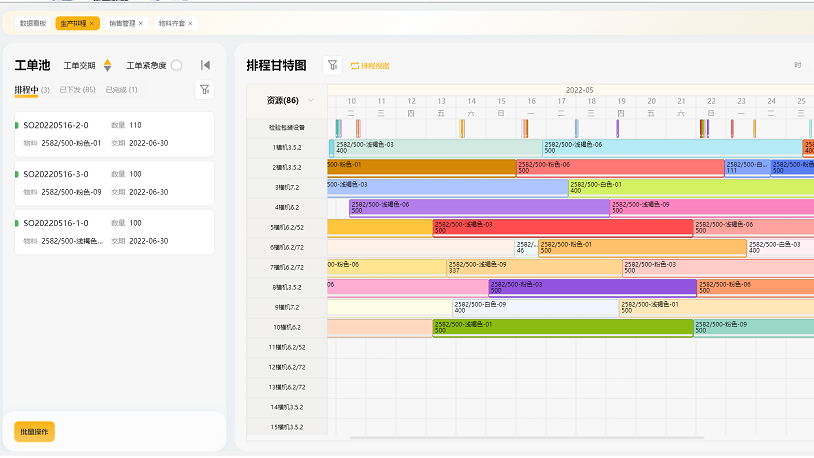
Task: Click material 2582/500-粉色-09 in second card
Action: 71,192
